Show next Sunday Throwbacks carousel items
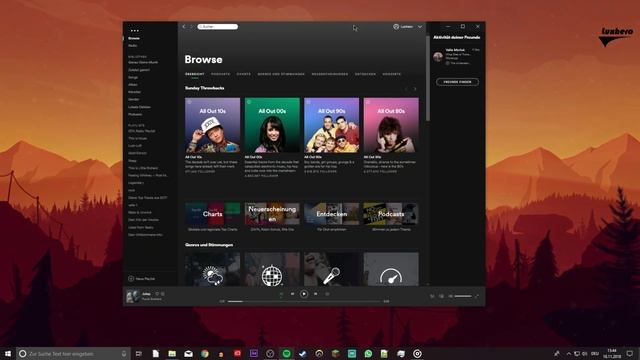 point(415,89)
